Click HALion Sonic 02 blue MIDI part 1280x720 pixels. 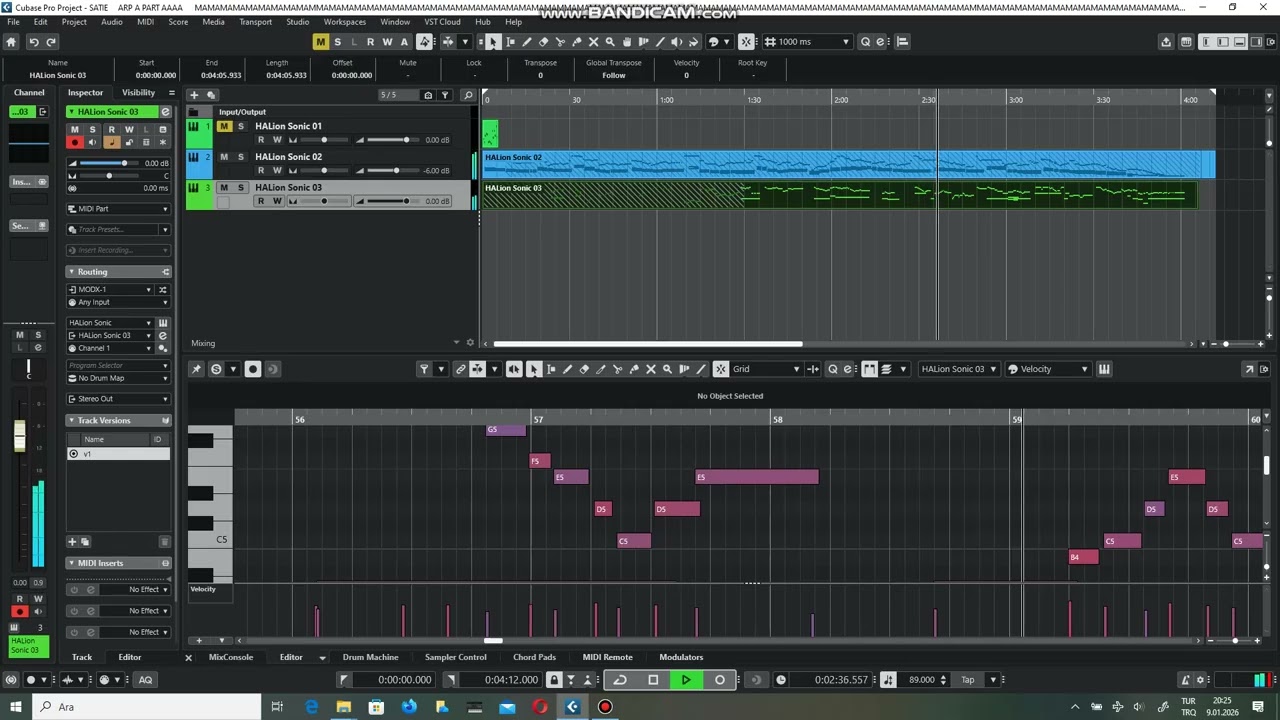point(848,165)
